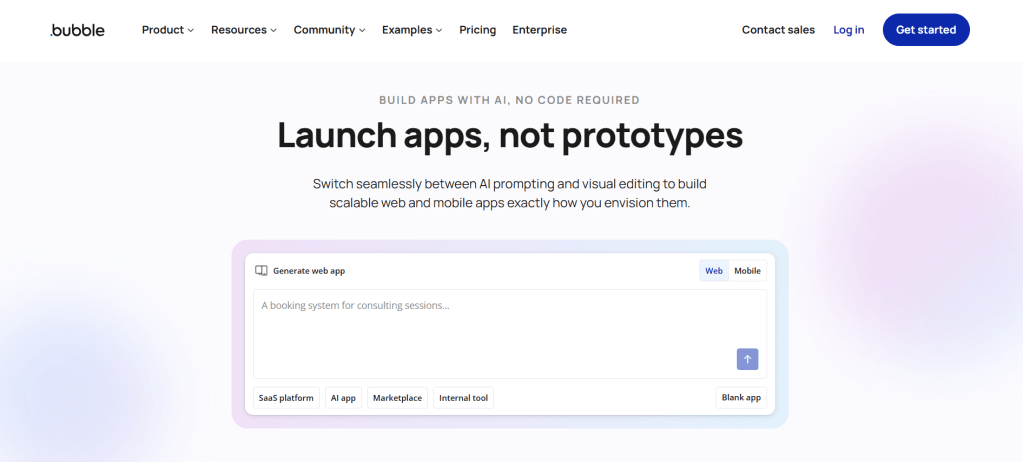
Task: Pick the Marketplace suggestion chip
Action: pos(397,398)
